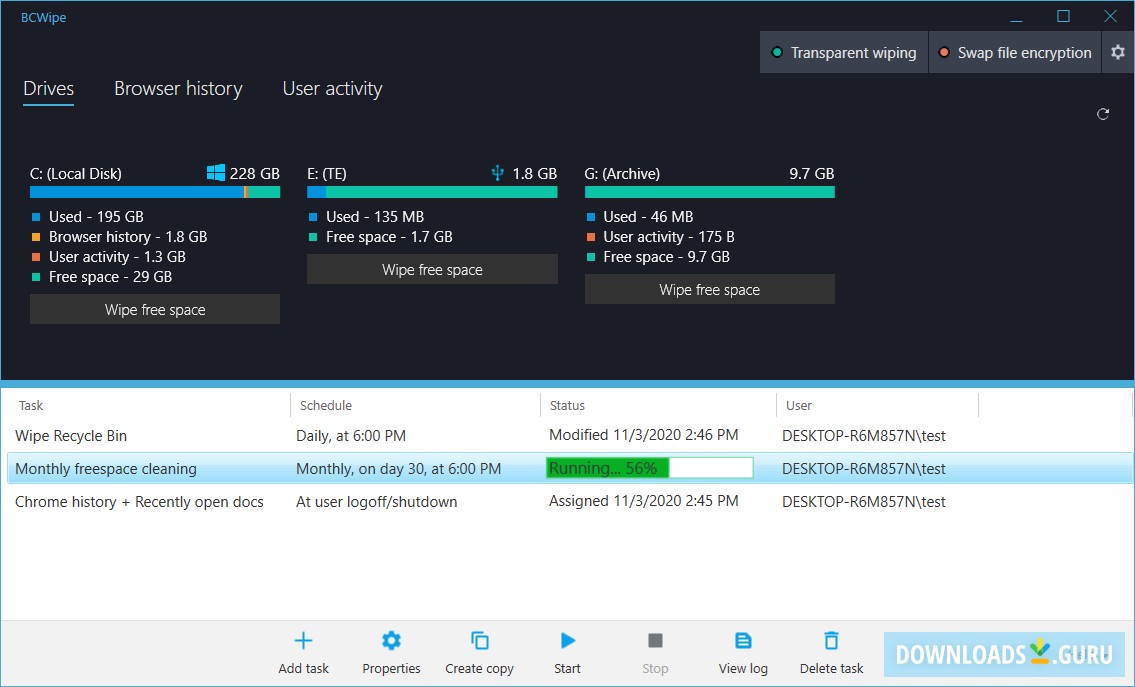Click the Delete task trash icon
The height and width of the screenshot is (687, 1135).
(831, 641)
